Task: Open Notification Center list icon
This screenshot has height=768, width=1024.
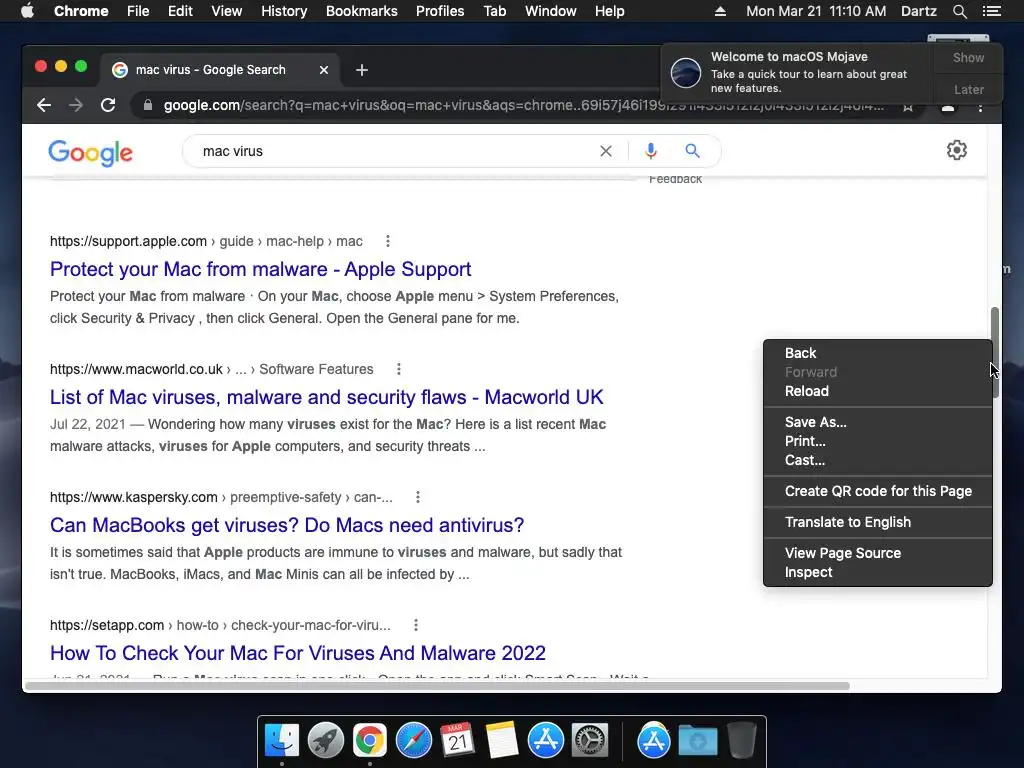Action: (991, 11)
